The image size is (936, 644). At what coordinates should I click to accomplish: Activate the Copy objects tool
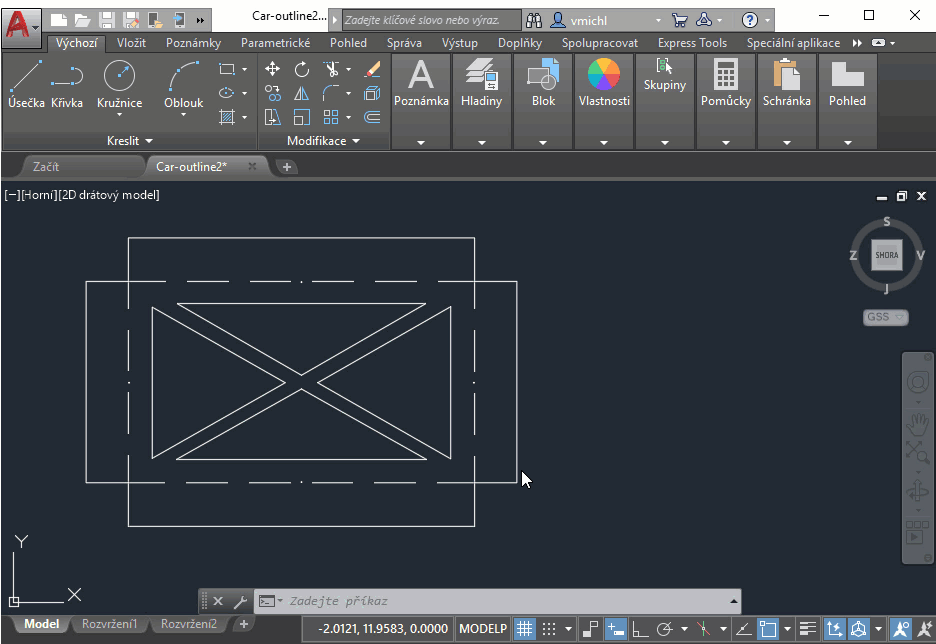(x=272, y=93)
